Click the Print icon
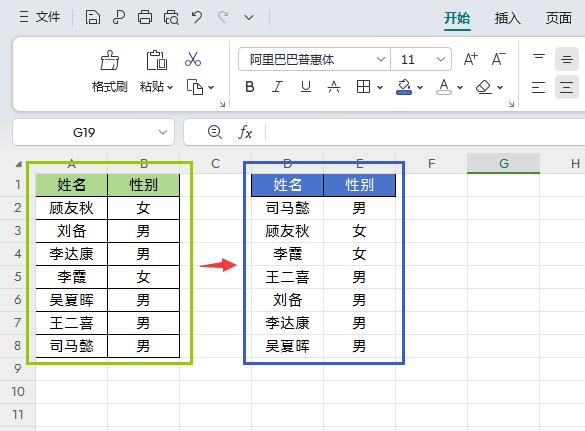The width and height of the screenshot is (585, 431). click(x=145, y=17)
